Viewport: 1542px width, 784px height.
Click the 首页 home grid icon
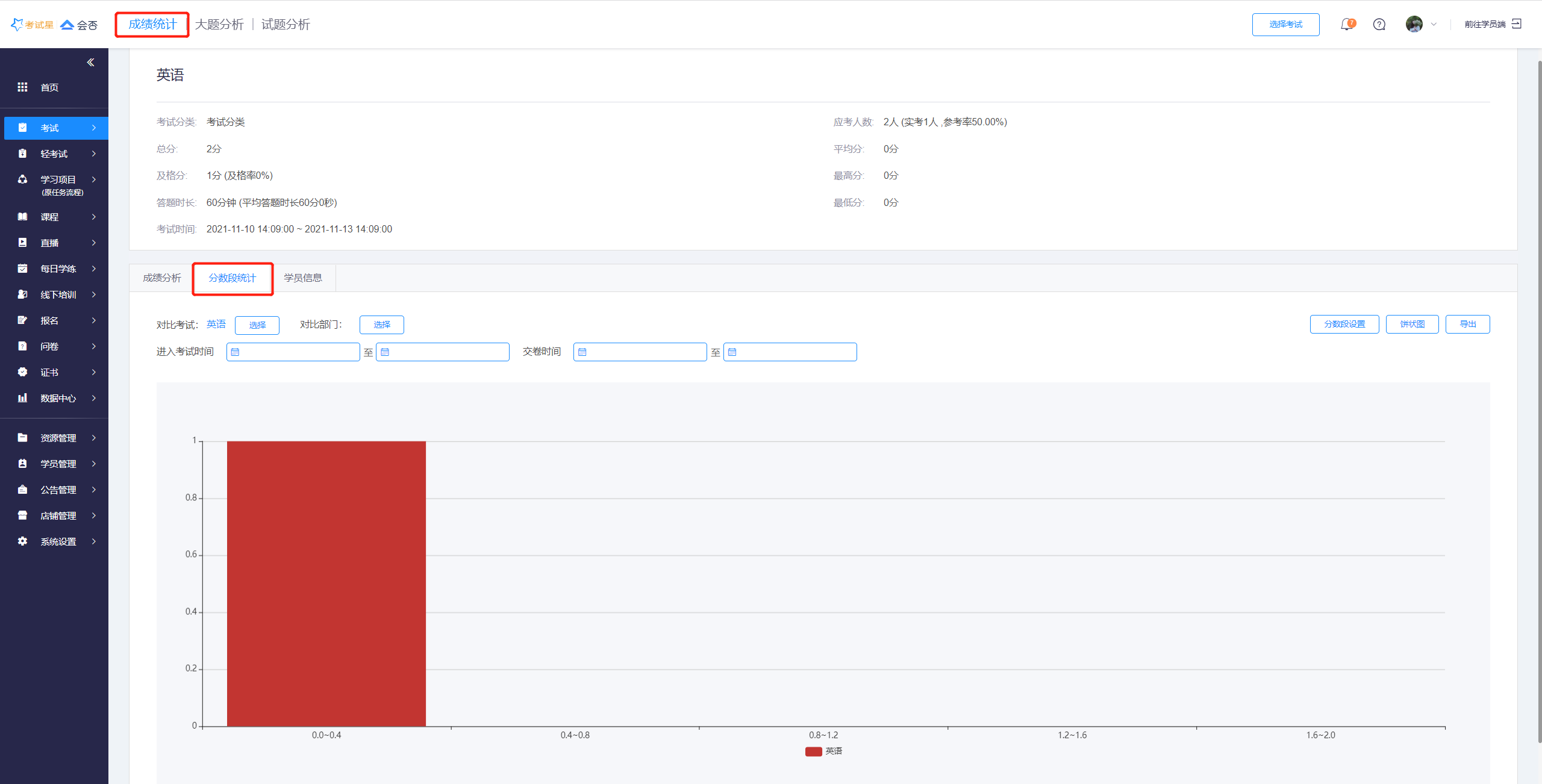(22, 87)
